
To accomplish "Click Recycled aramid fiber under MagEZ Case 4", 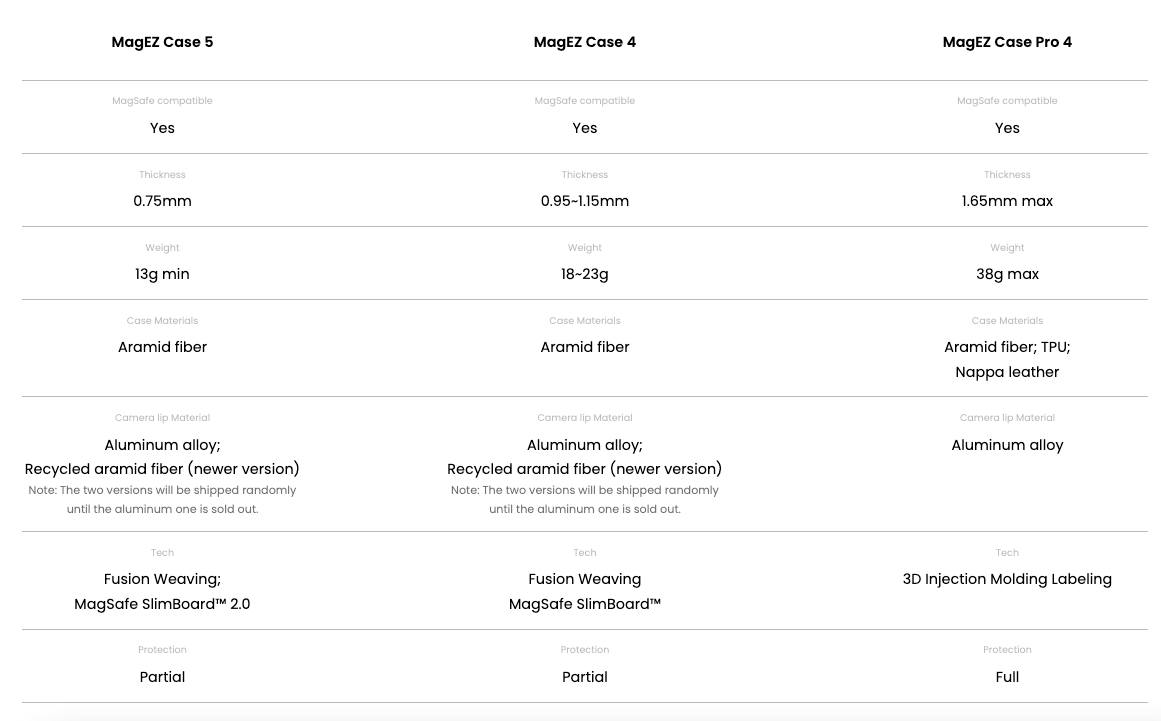I will (x=585, y=469).
